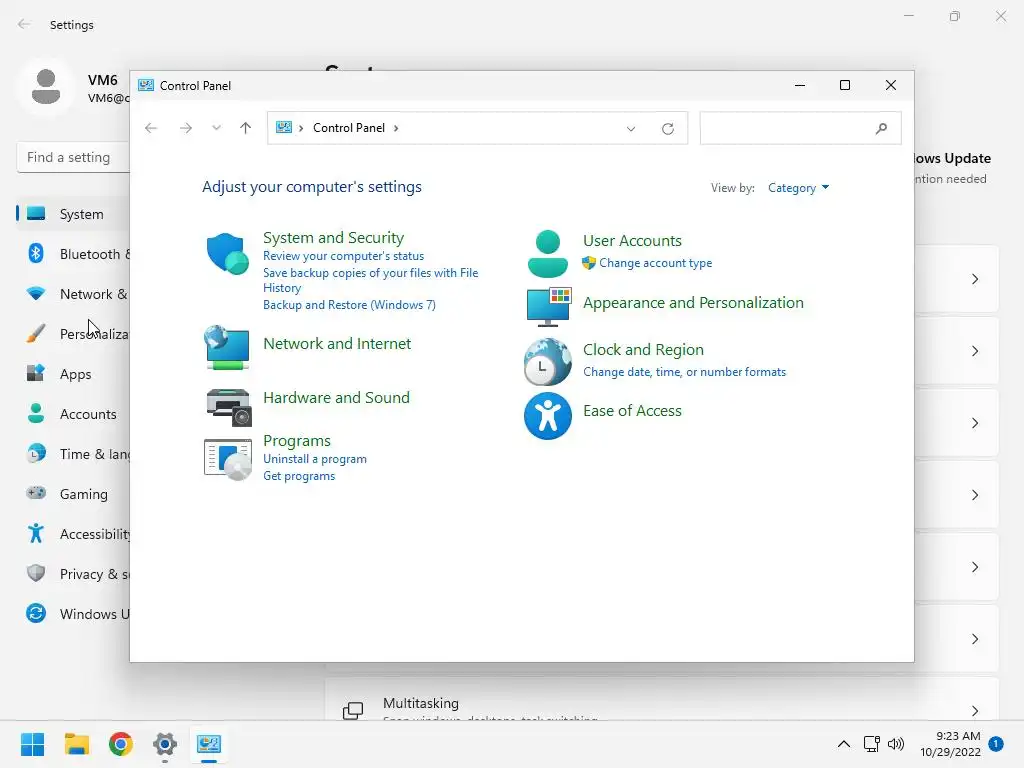Open File Explorer from the taskbar
This screenshot has height=768, width=1024.
[x=76, y=744]
